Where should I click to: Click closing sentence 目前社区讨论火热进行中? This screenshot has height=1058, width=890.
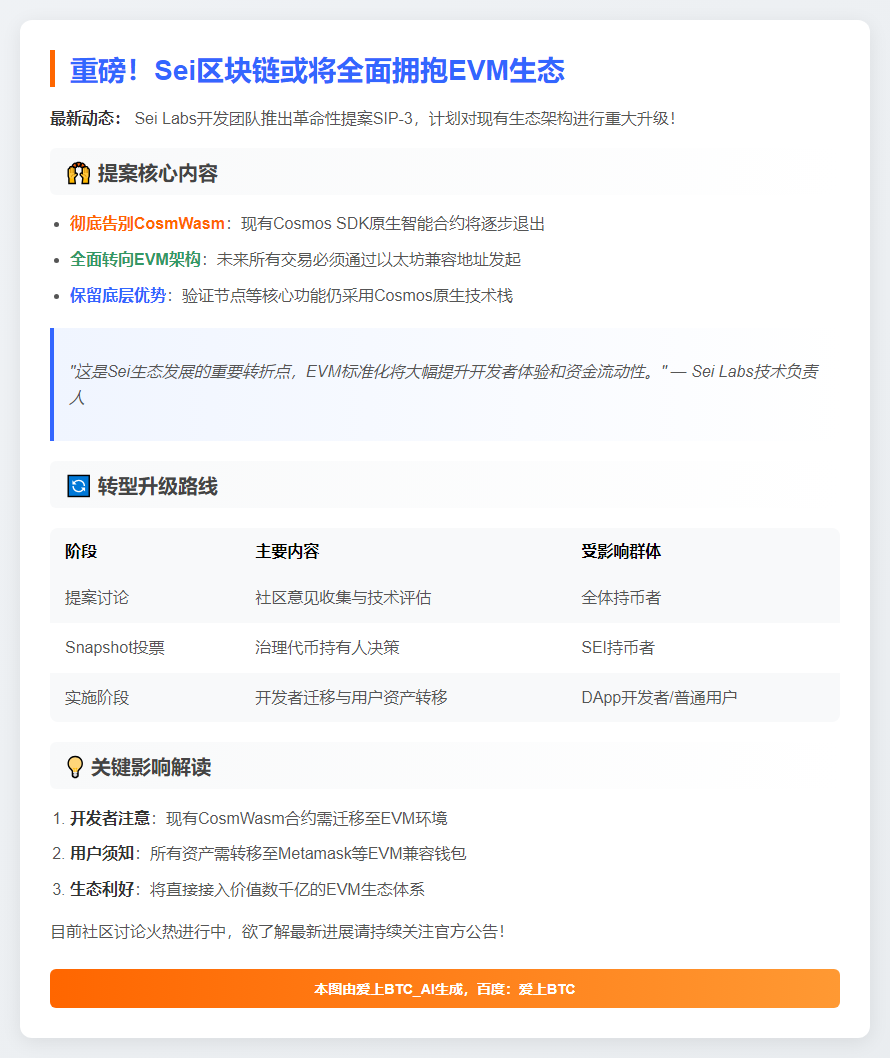tap(277, 931)
